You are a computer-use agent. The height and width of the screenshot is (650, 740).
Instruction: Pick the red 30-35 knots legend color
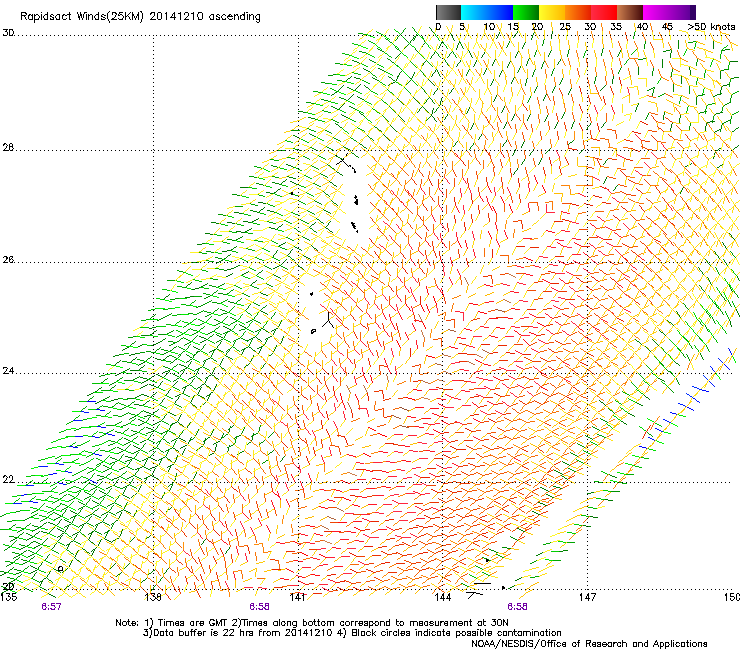coord(604,12)
